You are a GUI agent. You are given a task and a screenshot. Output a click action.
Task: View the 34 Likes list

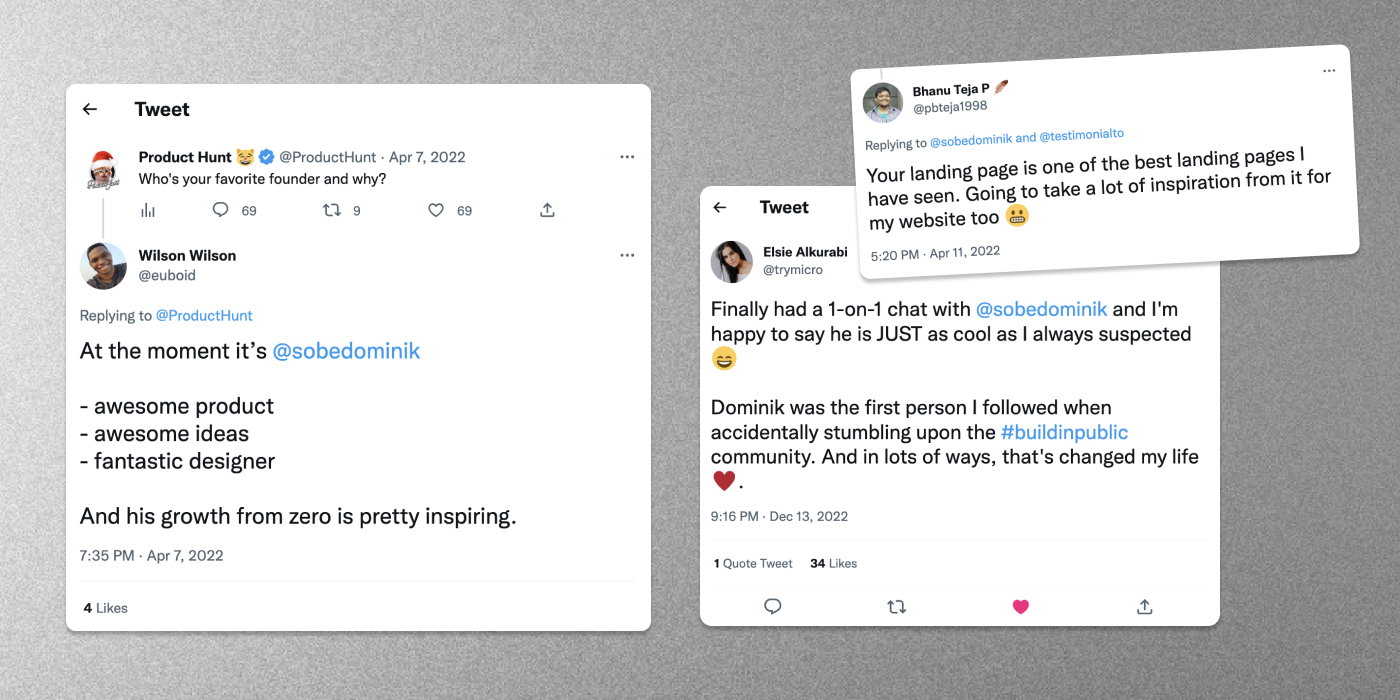pyautogui.click(x=833, y=563)
